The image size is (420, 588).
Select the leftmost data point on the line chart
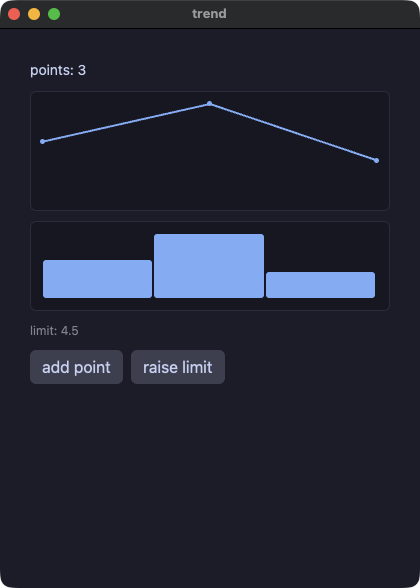(42, 141)
